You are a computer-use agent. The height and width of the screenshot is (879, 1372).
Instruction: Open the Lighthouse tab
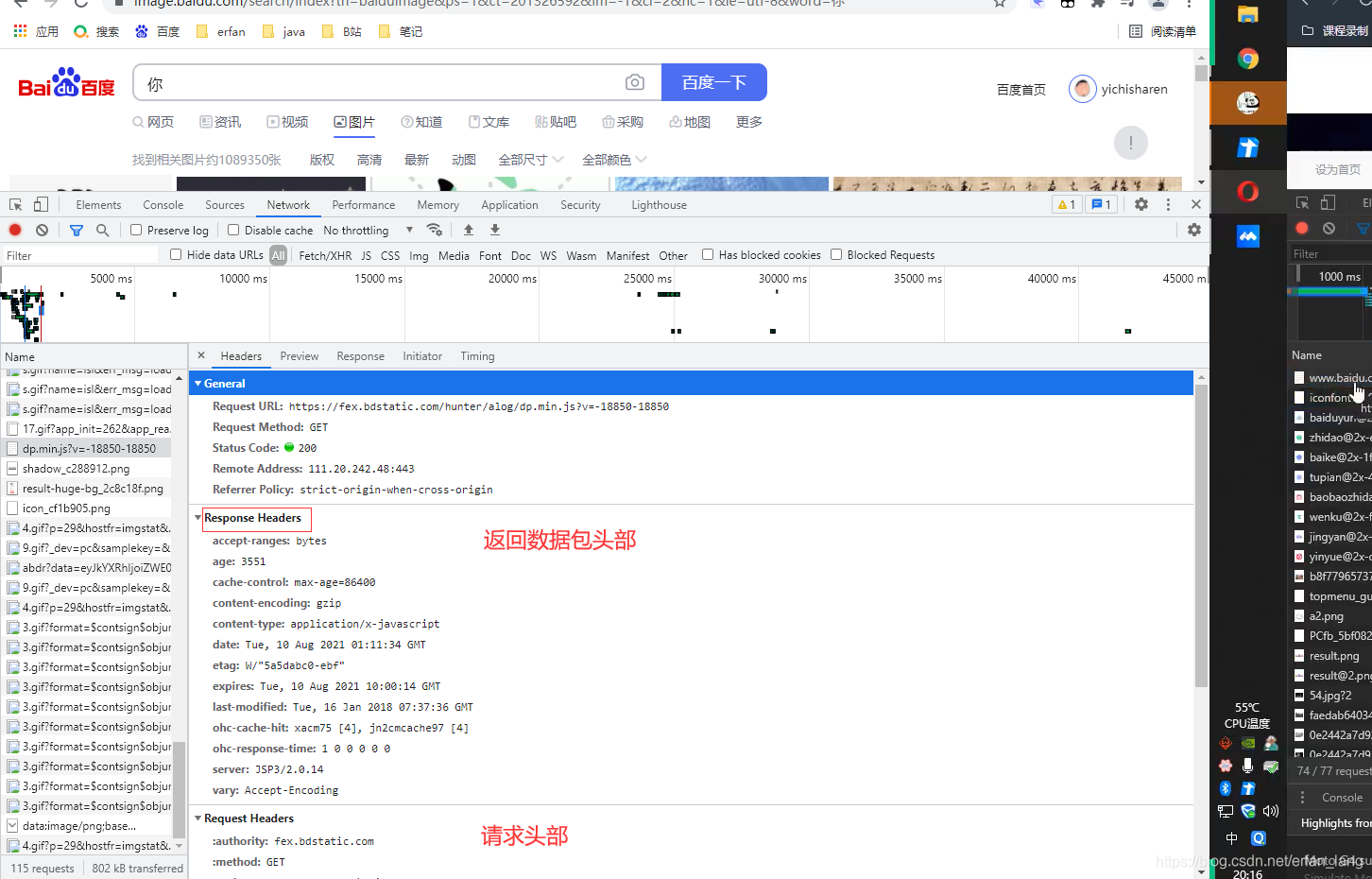point(660,204)
